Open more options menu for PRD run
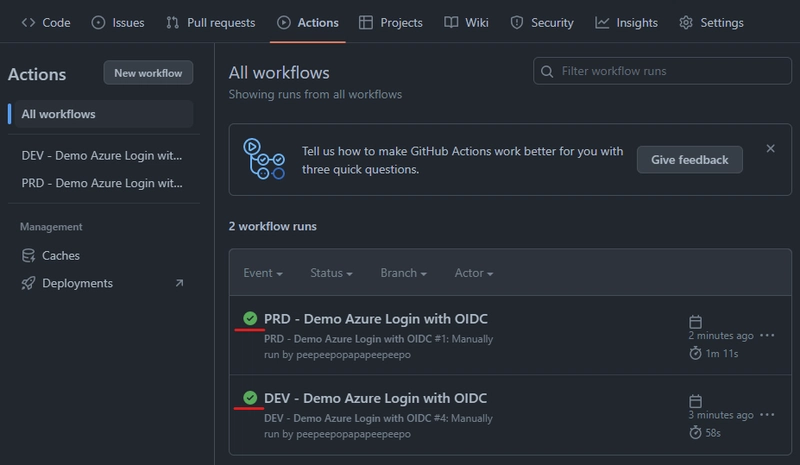This screenshot has width=800, height=465. pos(767,335)
